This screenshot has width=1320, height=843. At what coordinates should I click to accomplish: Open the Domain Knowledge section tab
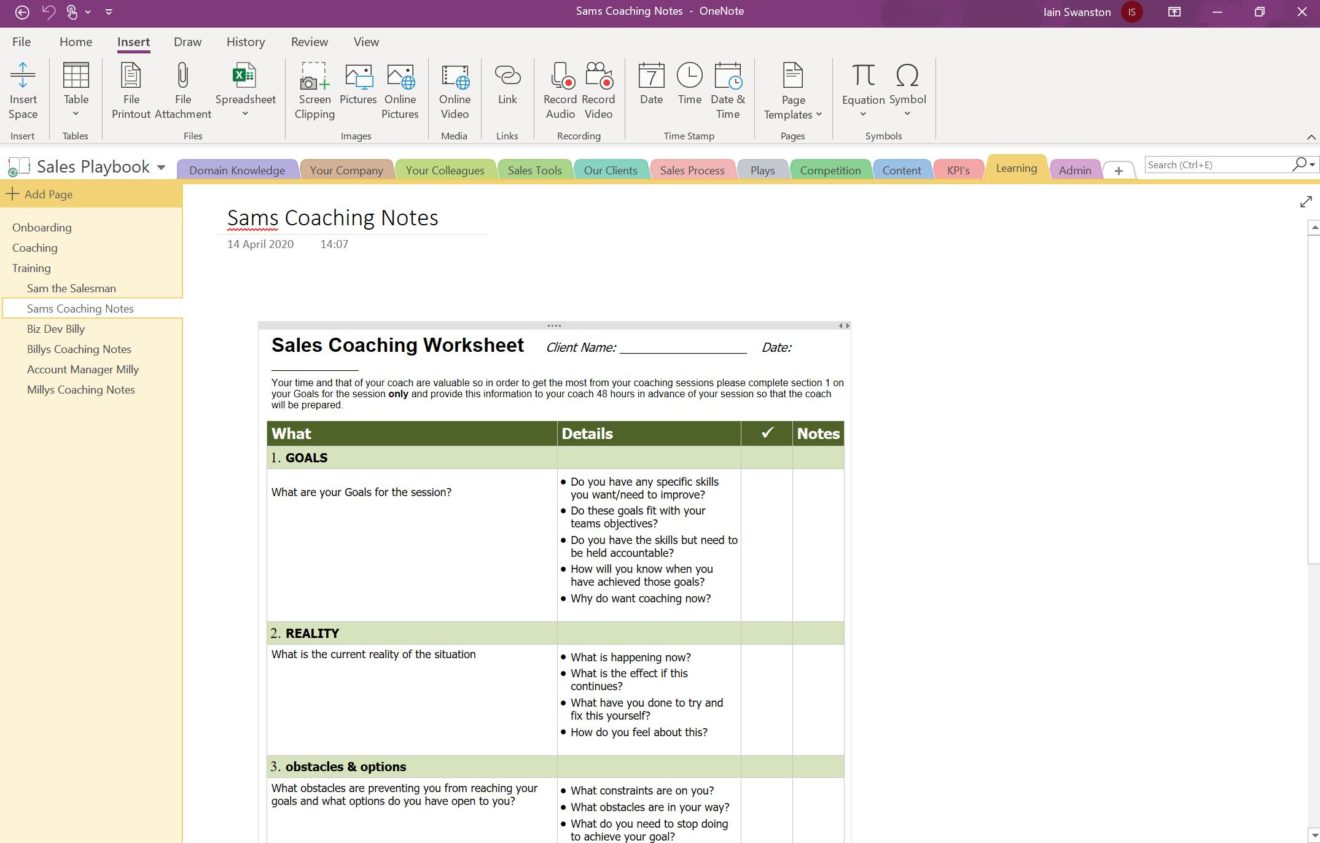point(237,170)
